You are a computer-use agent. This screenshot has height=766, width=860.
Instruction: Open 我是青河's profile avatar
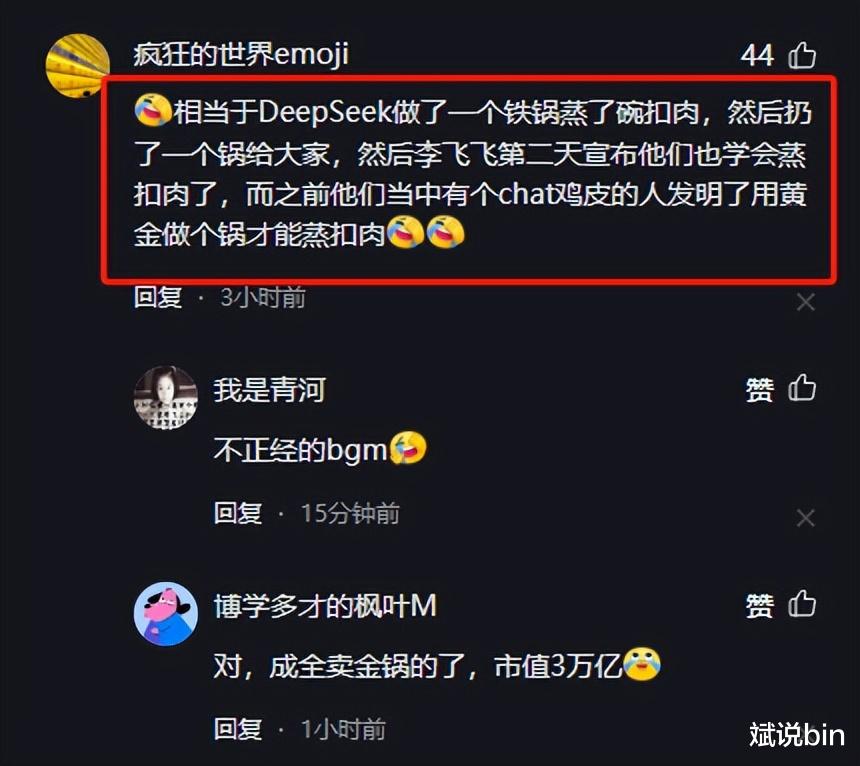tap(166, 398)
